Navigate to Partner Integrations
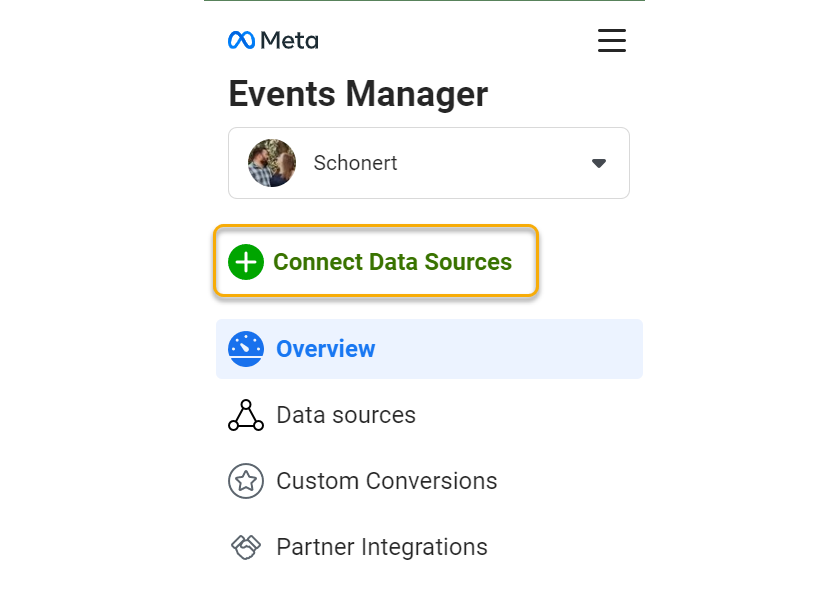This screenshot has height=609, width=820. click(x=382, y=547)
